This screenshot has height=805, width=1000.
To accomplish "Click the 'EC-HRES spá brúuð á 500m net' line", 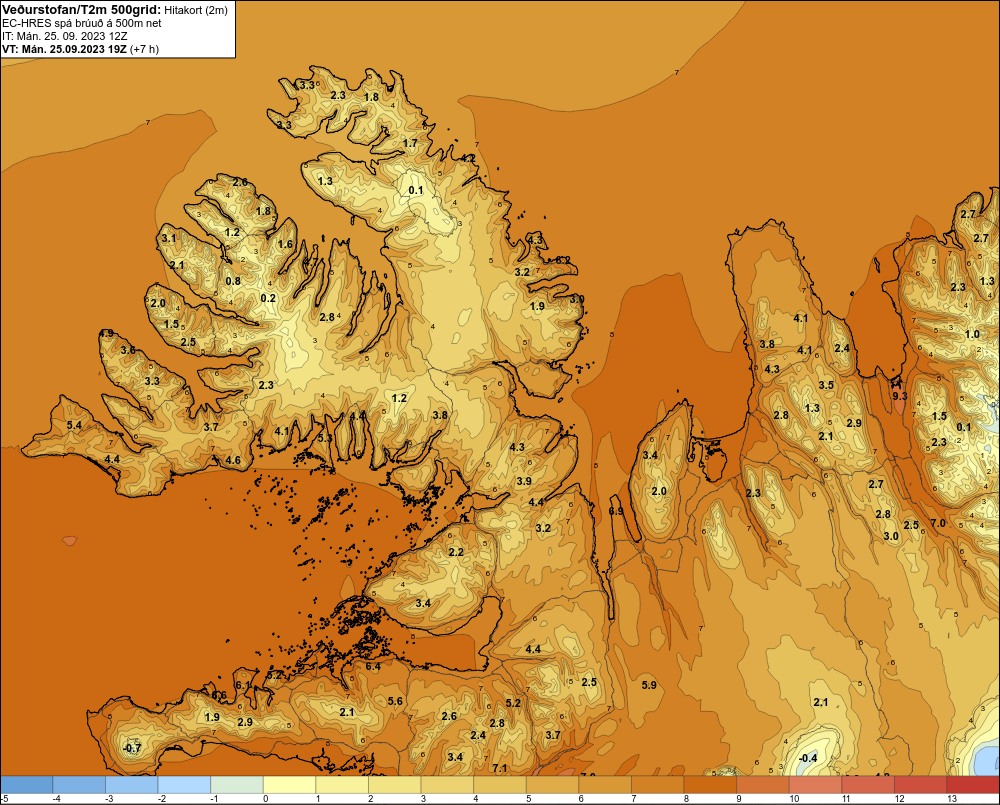I will 82,23.
